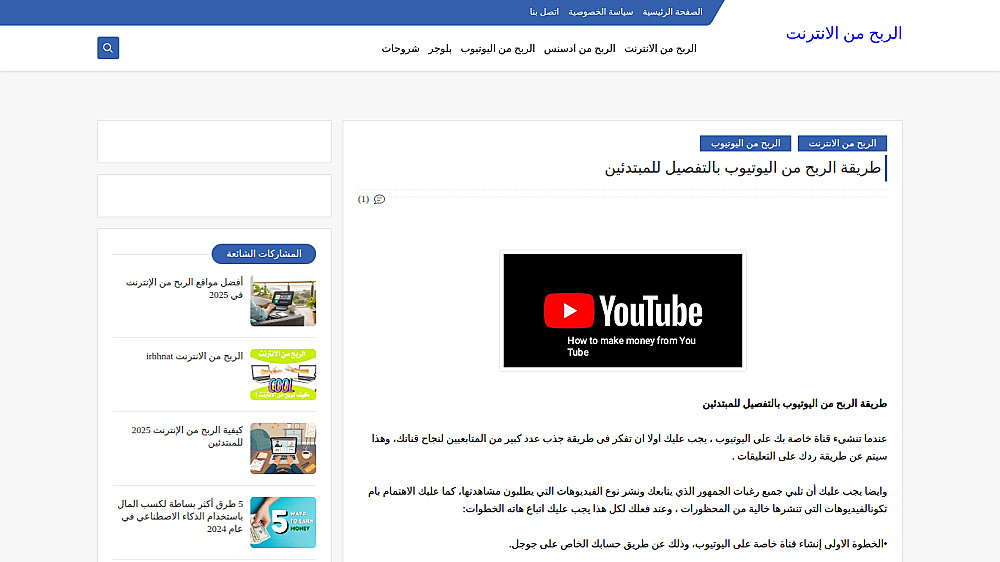Viewport: 1000px width, 562px height.
Task: Select شروحات menu item
Action: [401, 49]
